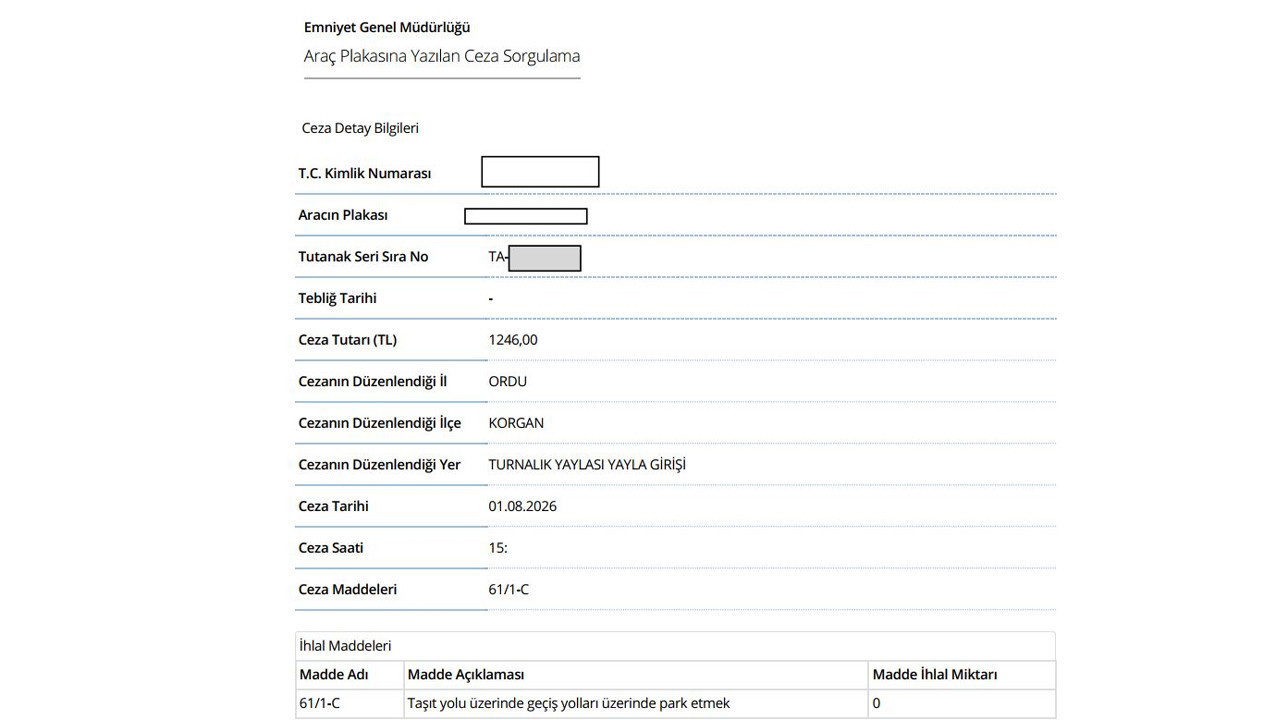Click the Araç Plakasına Yazılan Ceza Sorgulama heading
The width and height of the screenshot is (1280, 720).
(442, 57)
